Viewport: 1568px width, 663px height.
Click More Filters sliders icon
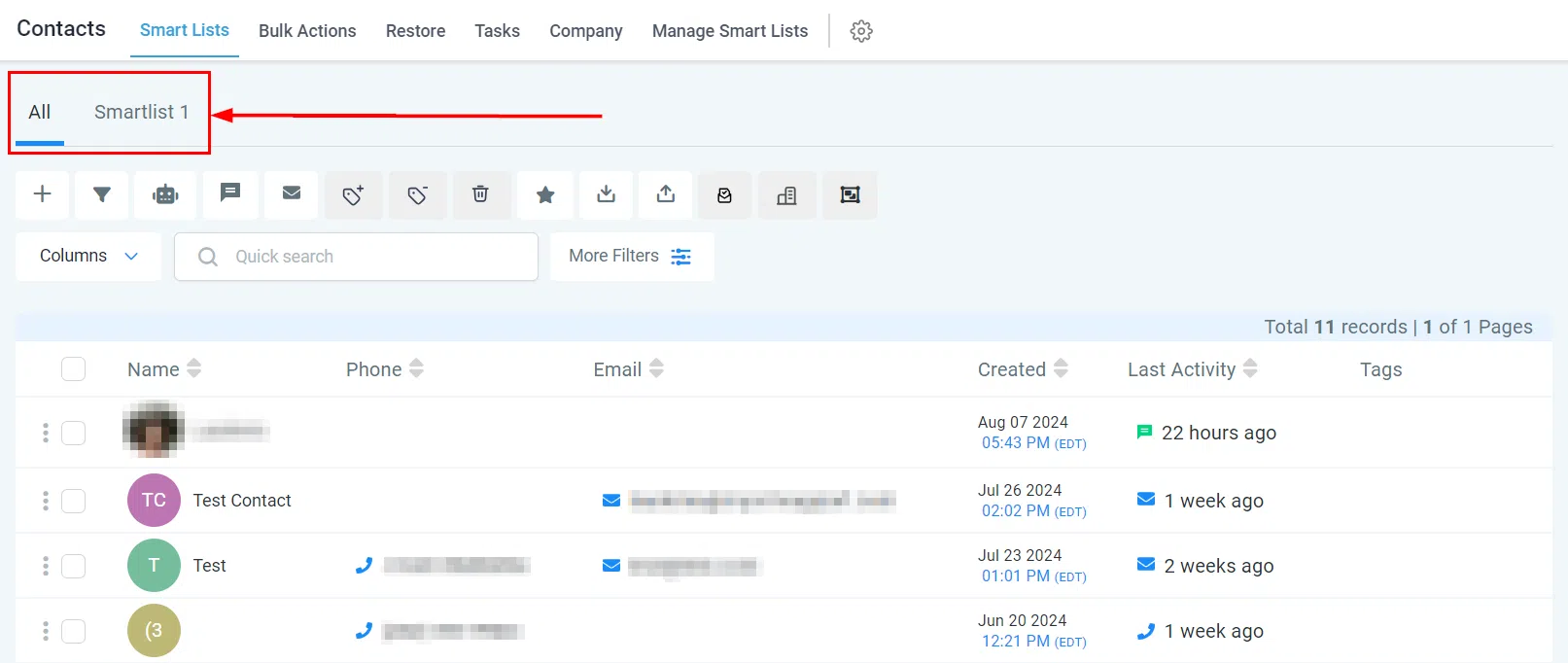[x=681, y=257]
